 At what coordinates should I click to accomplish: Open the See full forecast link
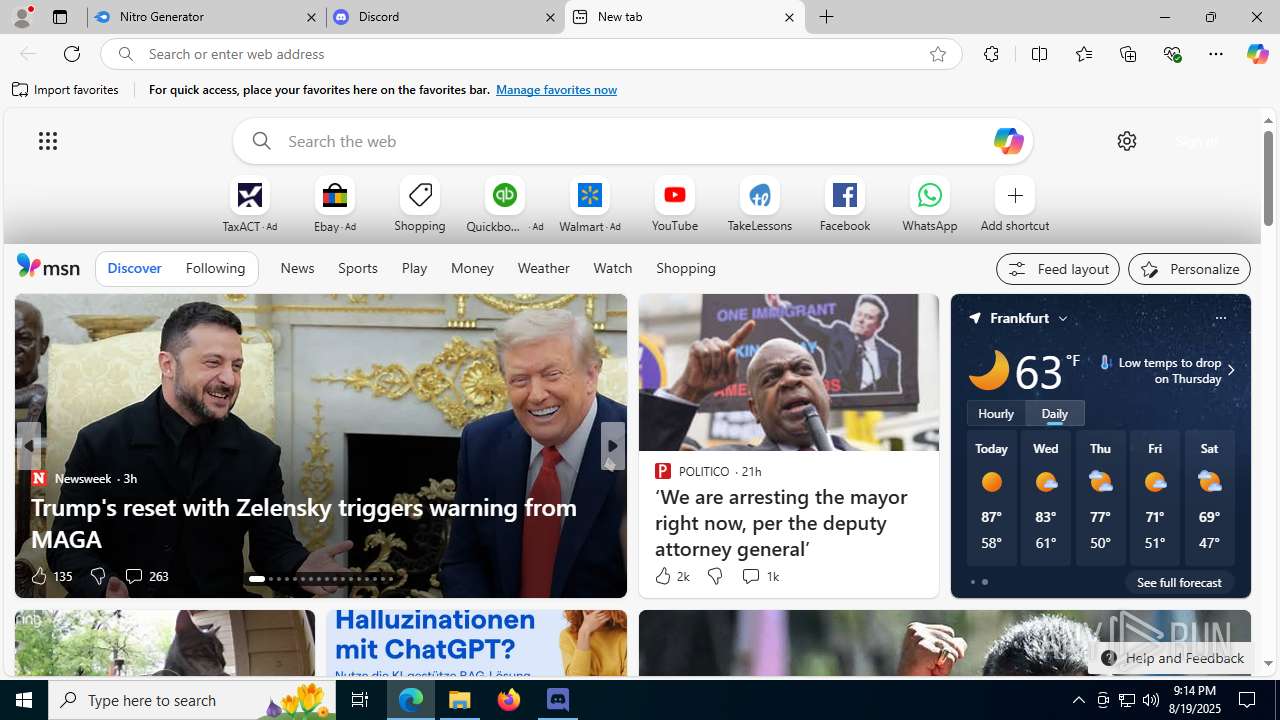click(x=1179, y=582)
